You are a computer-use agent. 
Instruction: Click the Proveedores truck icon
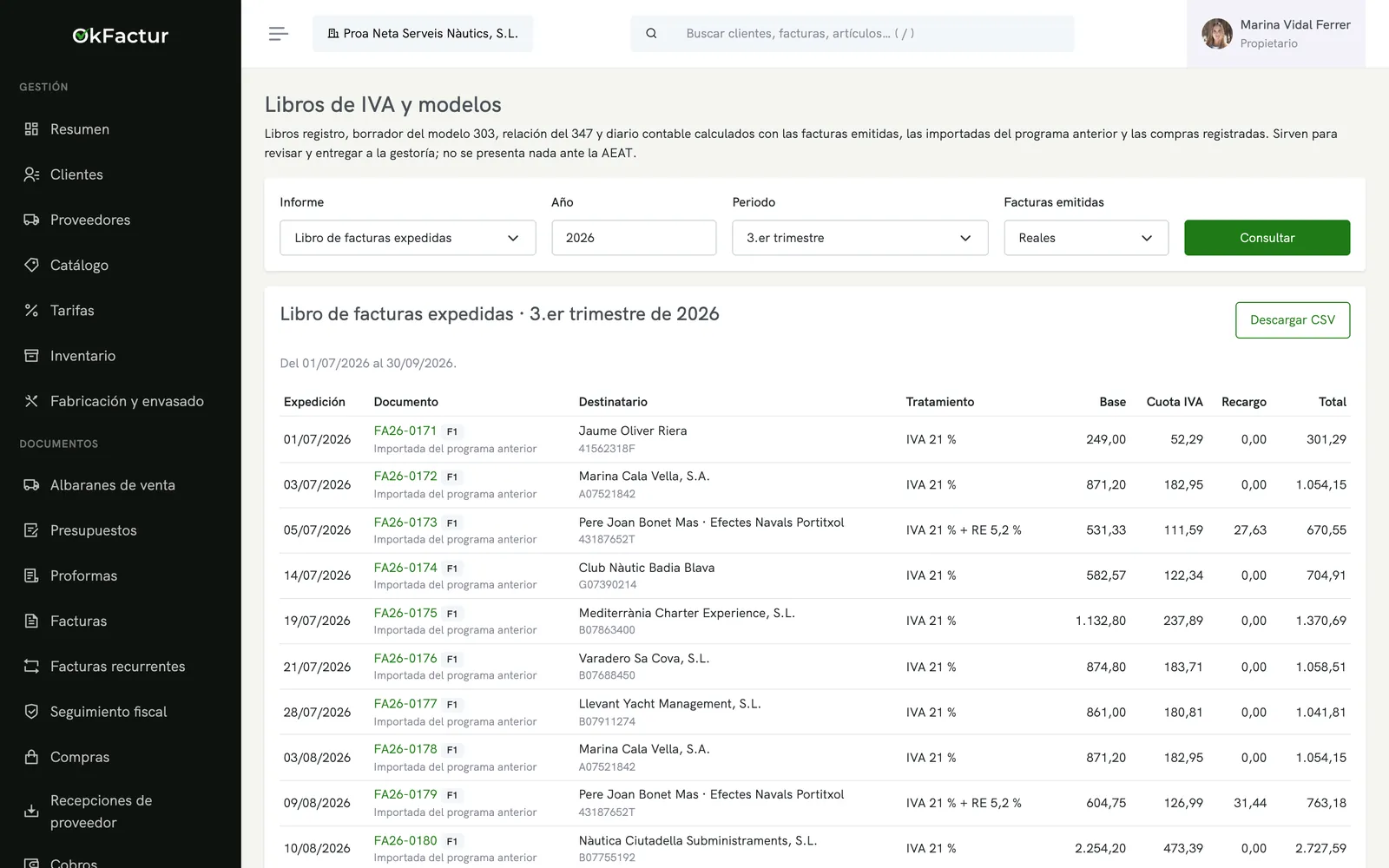point(31,220)
